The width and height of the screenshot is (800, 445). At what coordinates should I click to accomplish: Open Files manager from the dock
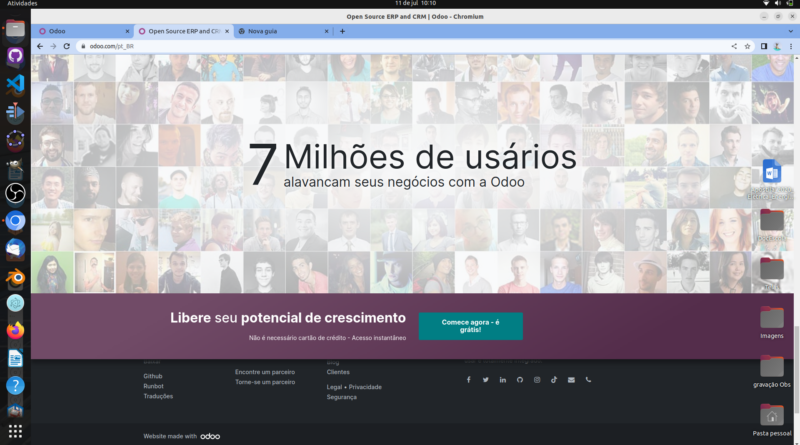15,29
